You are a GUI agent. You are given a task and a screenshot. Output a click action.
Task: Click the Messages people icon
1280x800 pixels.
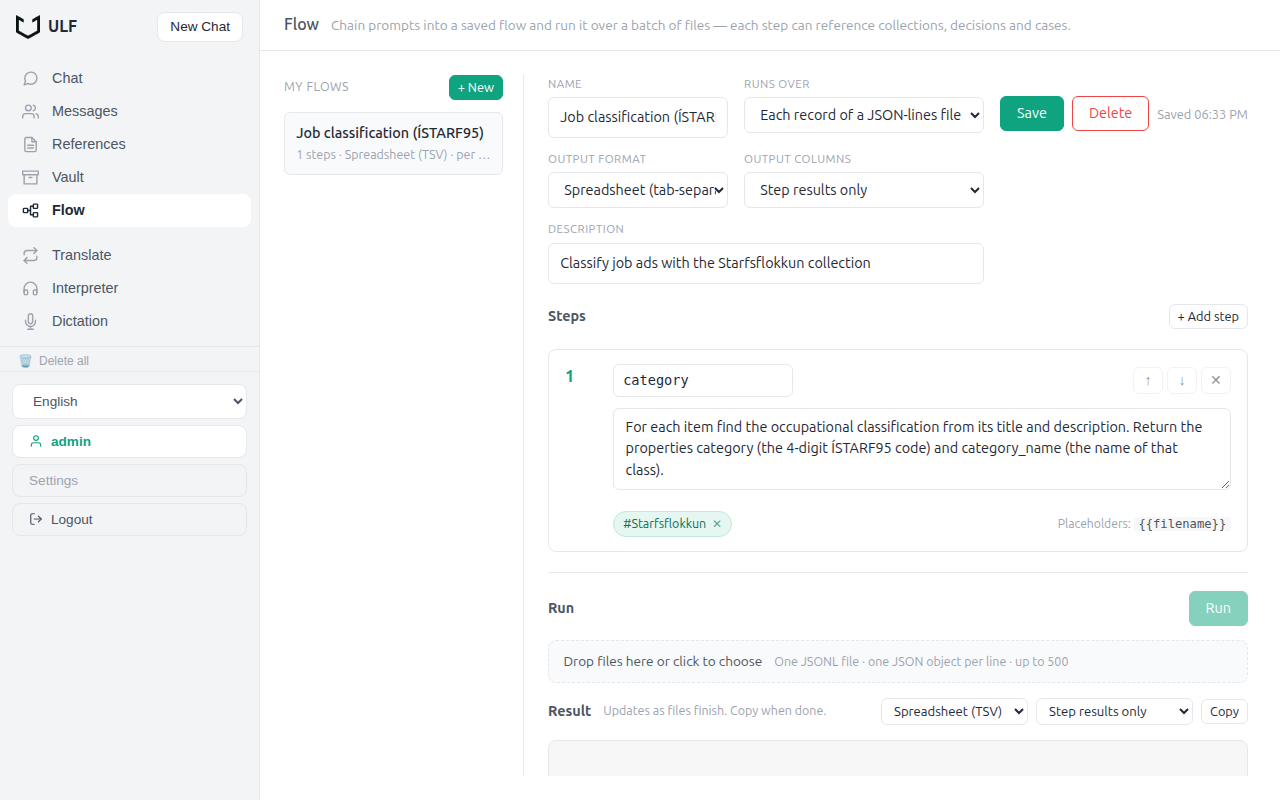coord(31,111)
